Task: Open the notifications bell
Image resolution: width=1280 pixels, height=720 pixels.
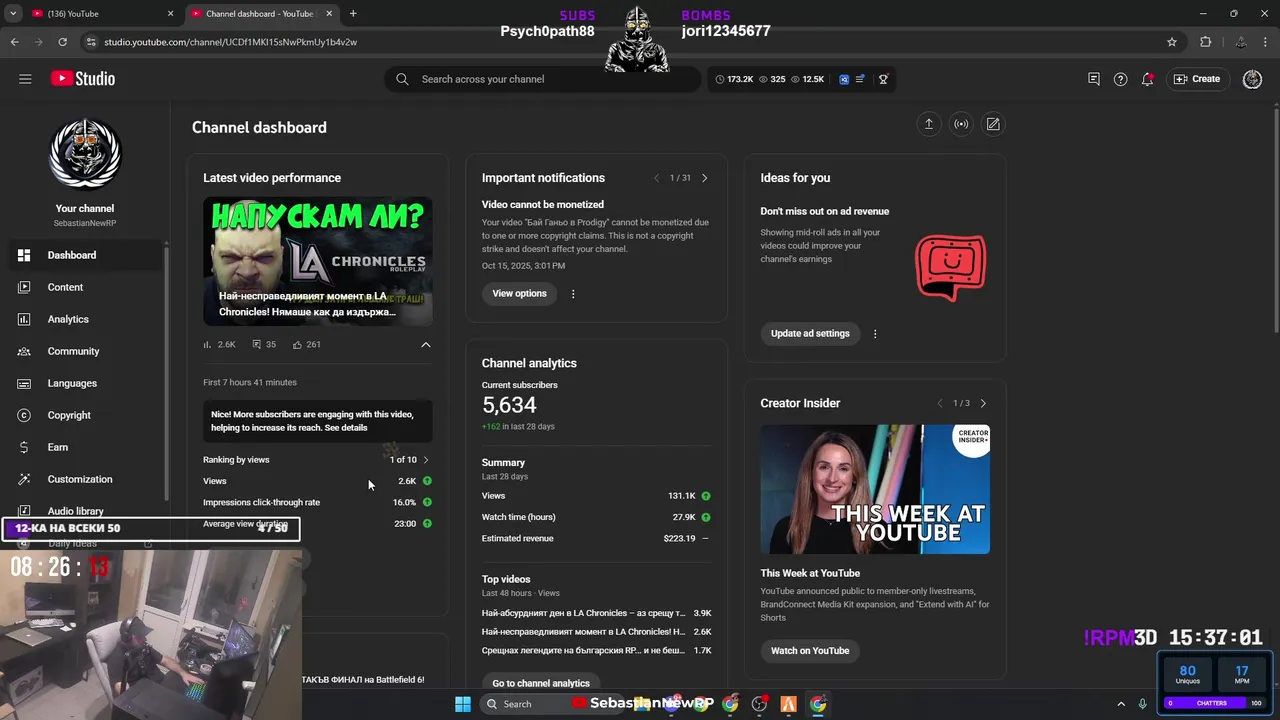Action: pyautogui.click(x=1147, y=79)
